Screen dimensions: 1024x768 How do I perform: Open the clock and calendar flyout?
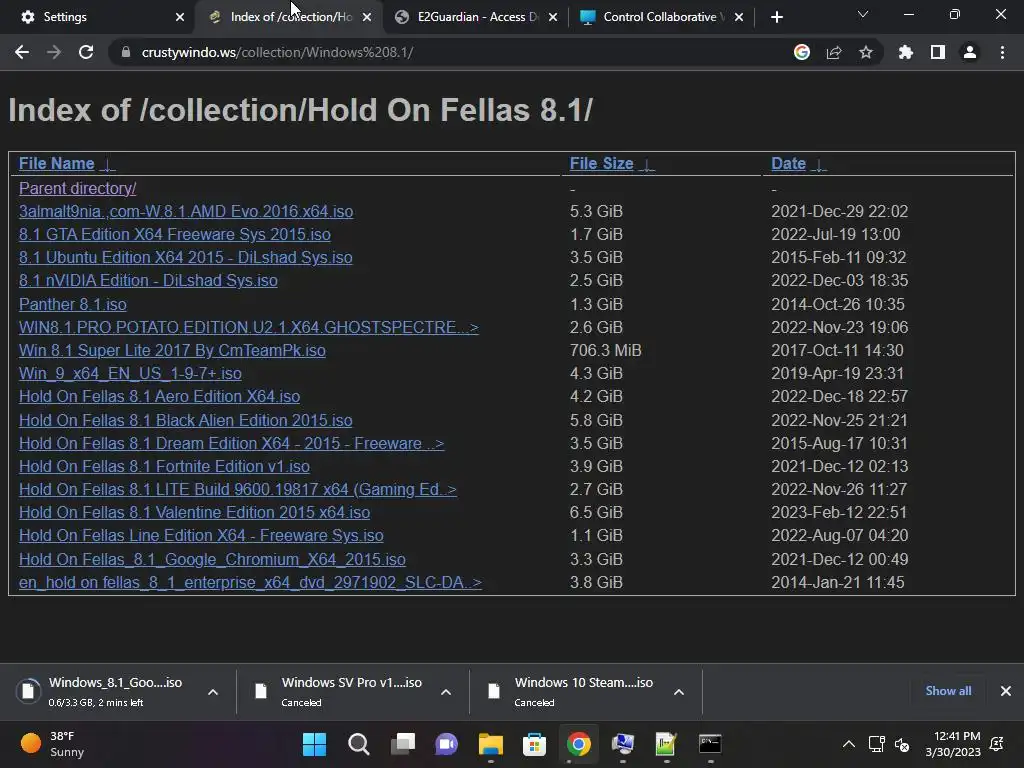pyautogui.click(x=953, y=744)
